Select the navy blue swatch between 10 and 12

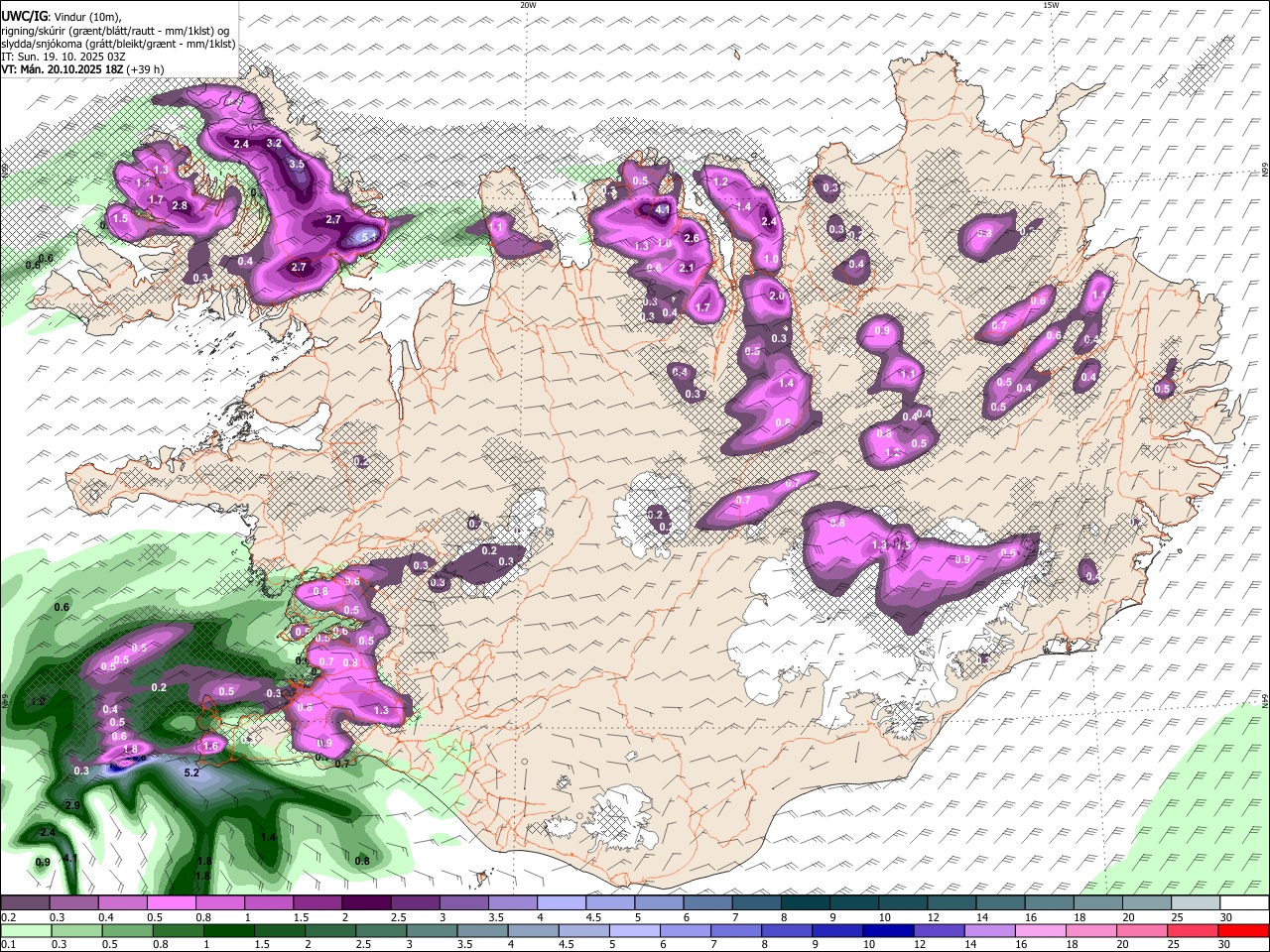(886, 930)
